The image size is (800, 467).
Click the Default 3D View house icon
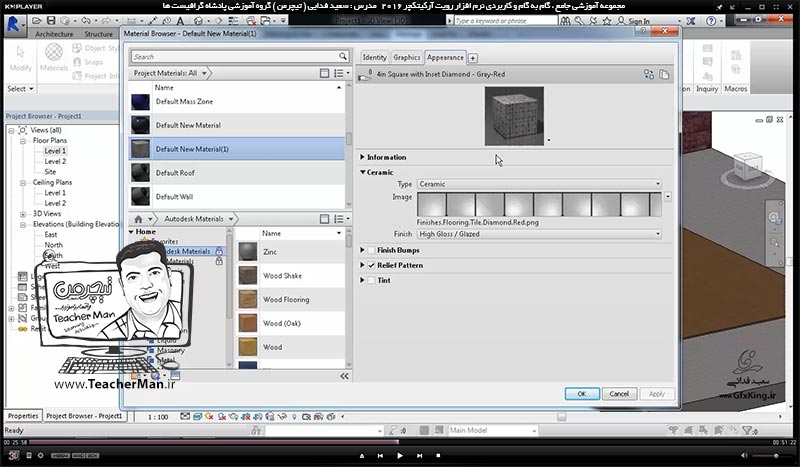coord(198,21)
